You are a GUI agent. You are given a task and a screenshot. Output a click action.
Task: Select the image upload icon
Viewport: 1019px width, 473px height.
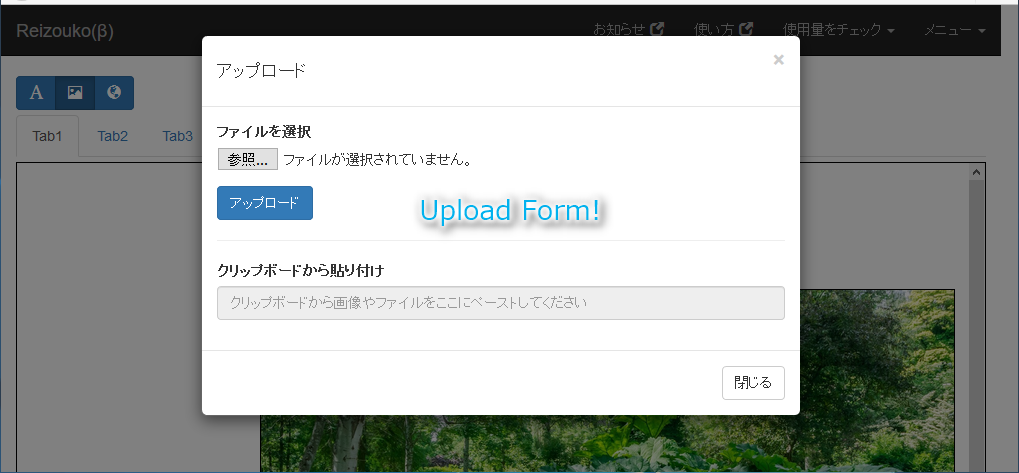(75, 93)
